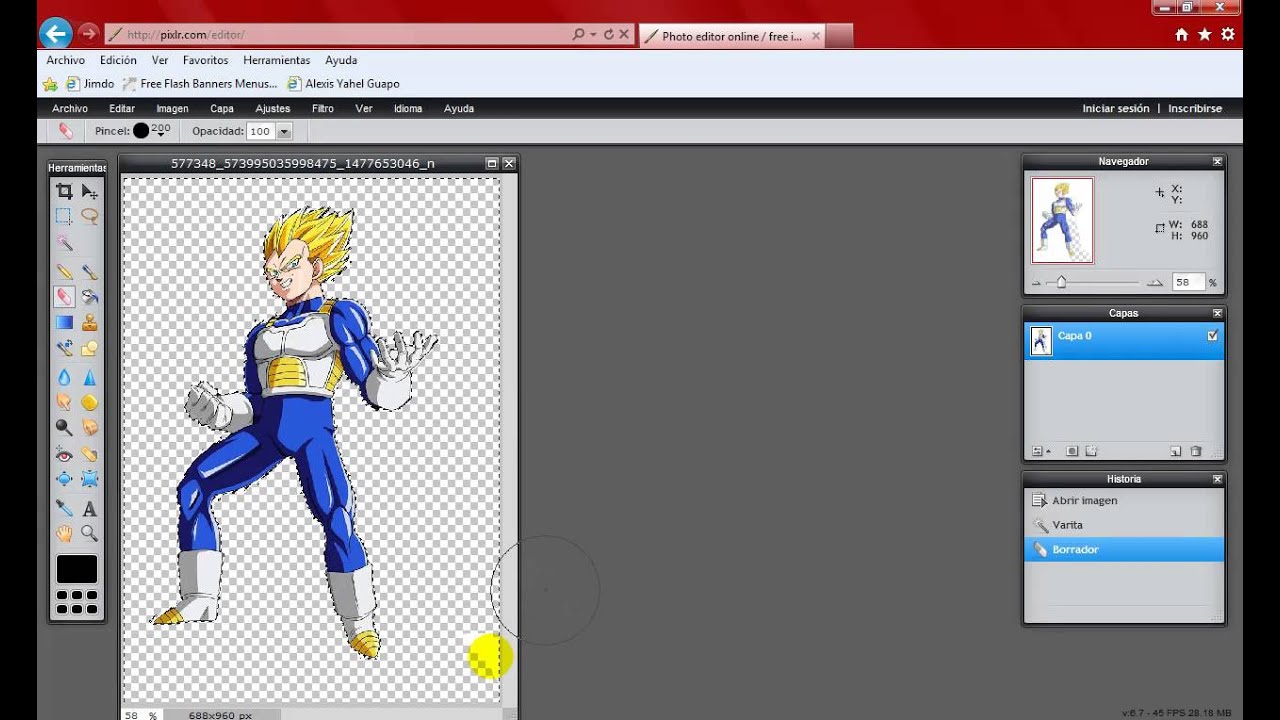The height and width of the screenshot is (720, 1280).
Task: Select the Gradient tool
Action: [x=64, y=322]
